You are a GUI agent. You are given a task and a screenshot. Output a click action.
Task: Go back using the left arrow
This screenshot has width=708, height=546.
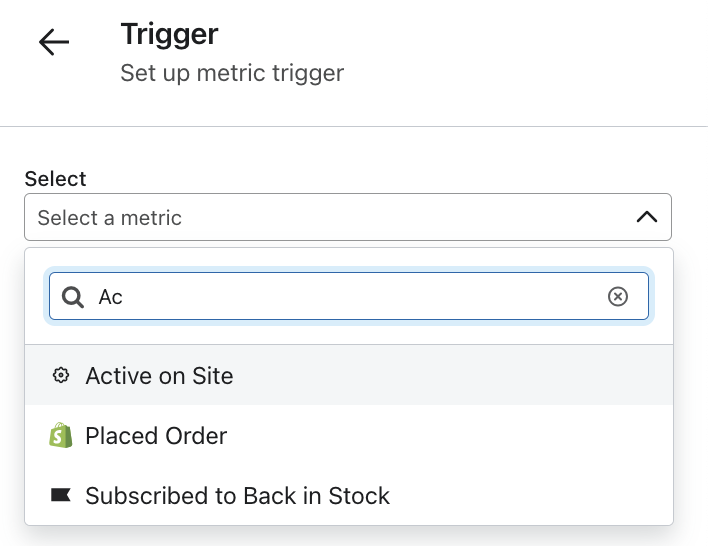tap(54, 42)
